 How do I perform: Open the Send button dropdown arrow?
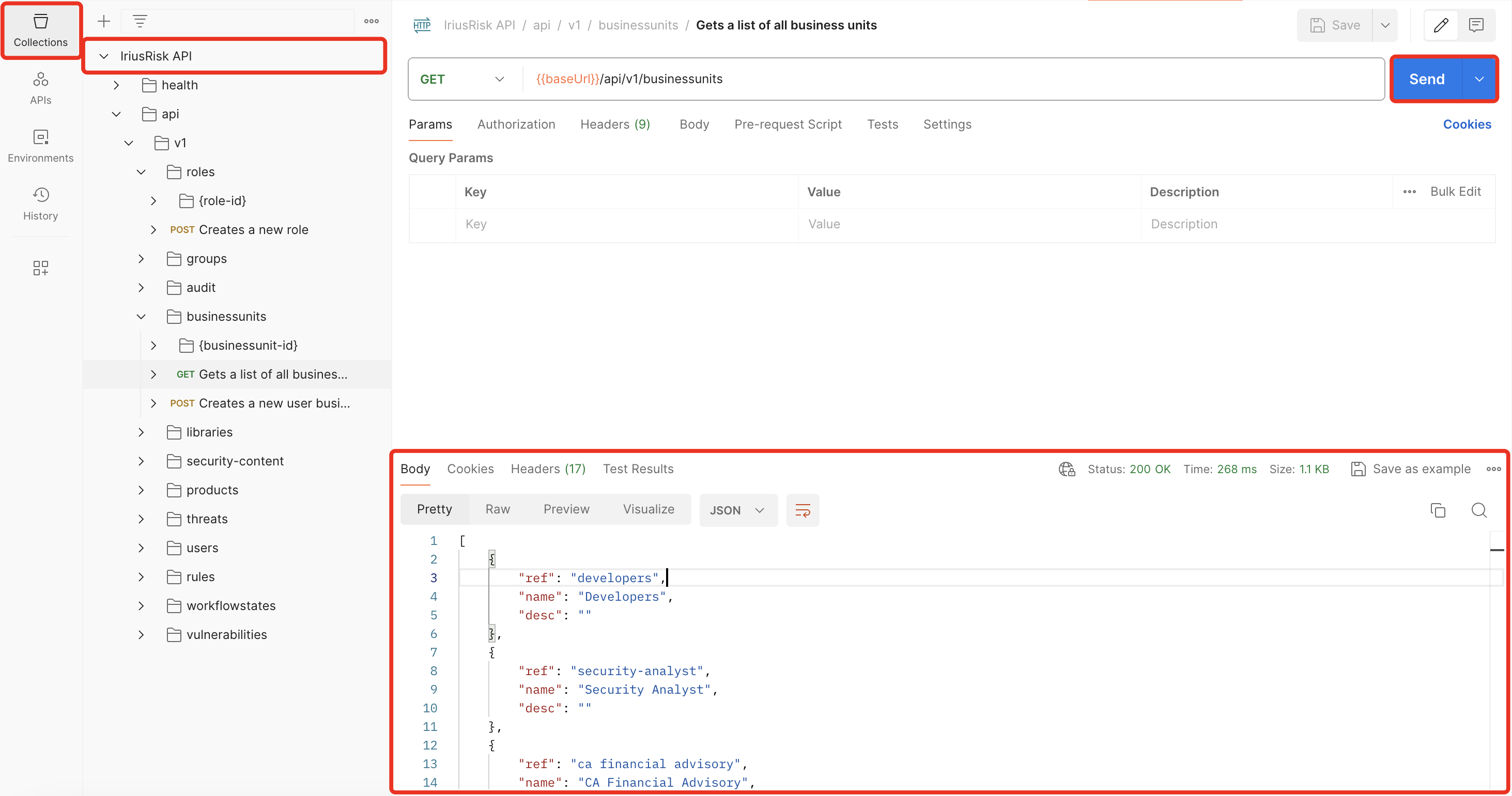[x=1479, y=79]
